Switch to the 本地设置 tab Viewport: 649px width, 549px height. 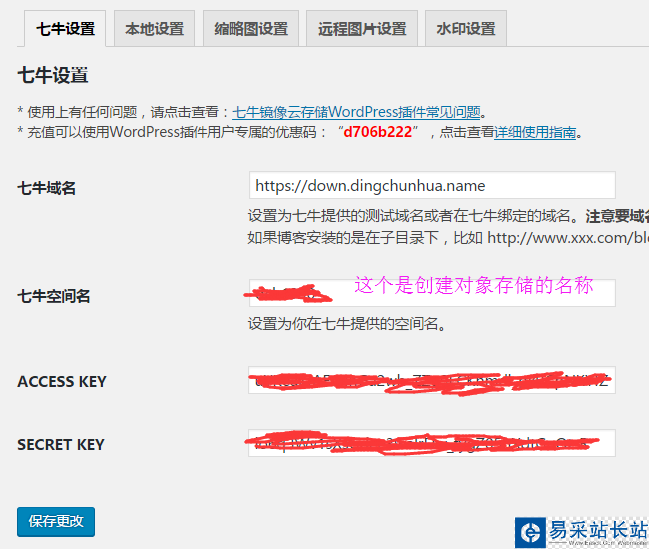pyautogui.click(x=154, y=29)
